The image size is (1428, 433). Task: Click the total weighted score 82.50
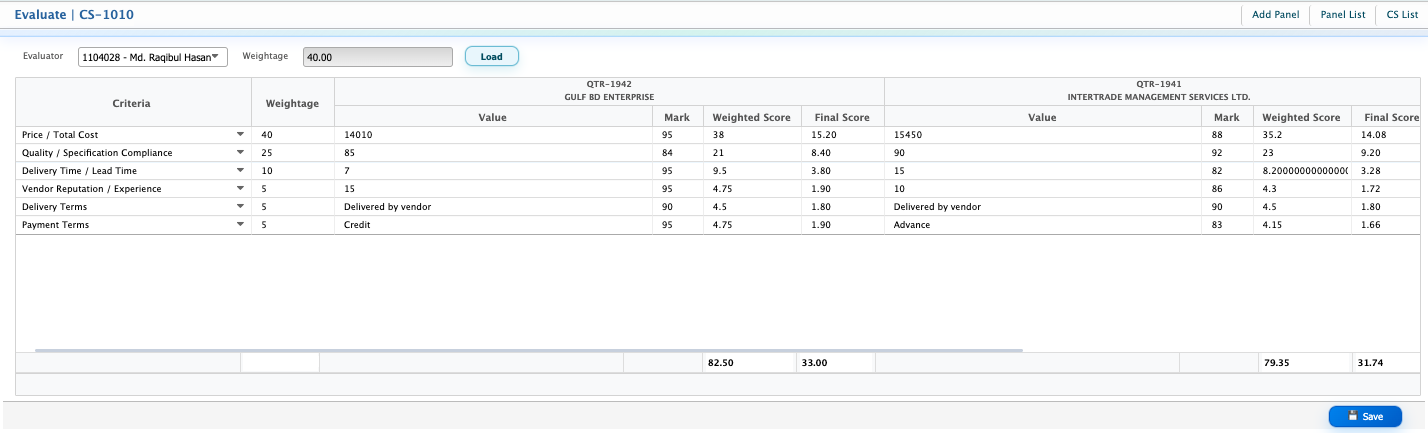(x=749, y=363)
